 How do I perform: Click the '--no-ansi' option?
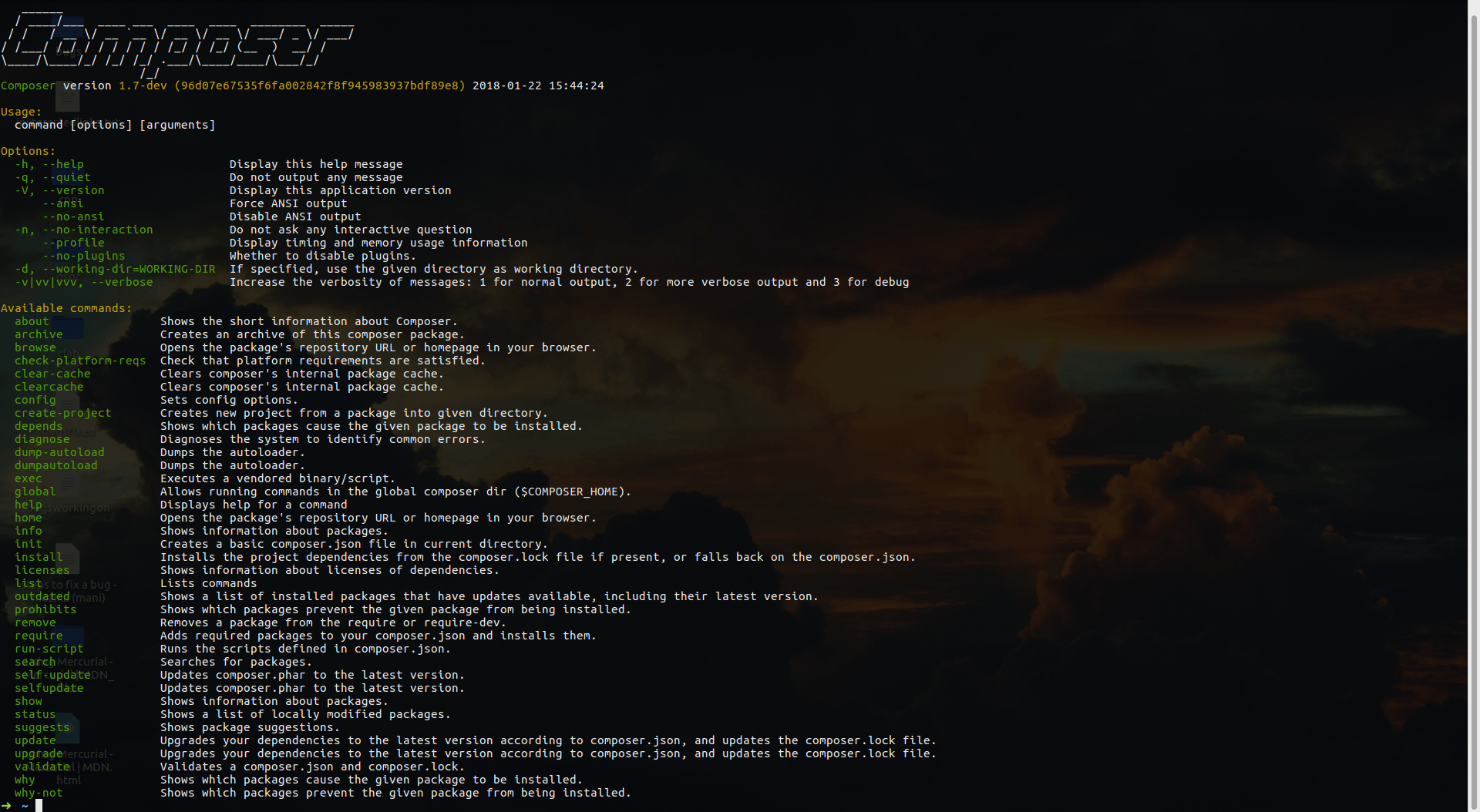[x=73, y=216]
